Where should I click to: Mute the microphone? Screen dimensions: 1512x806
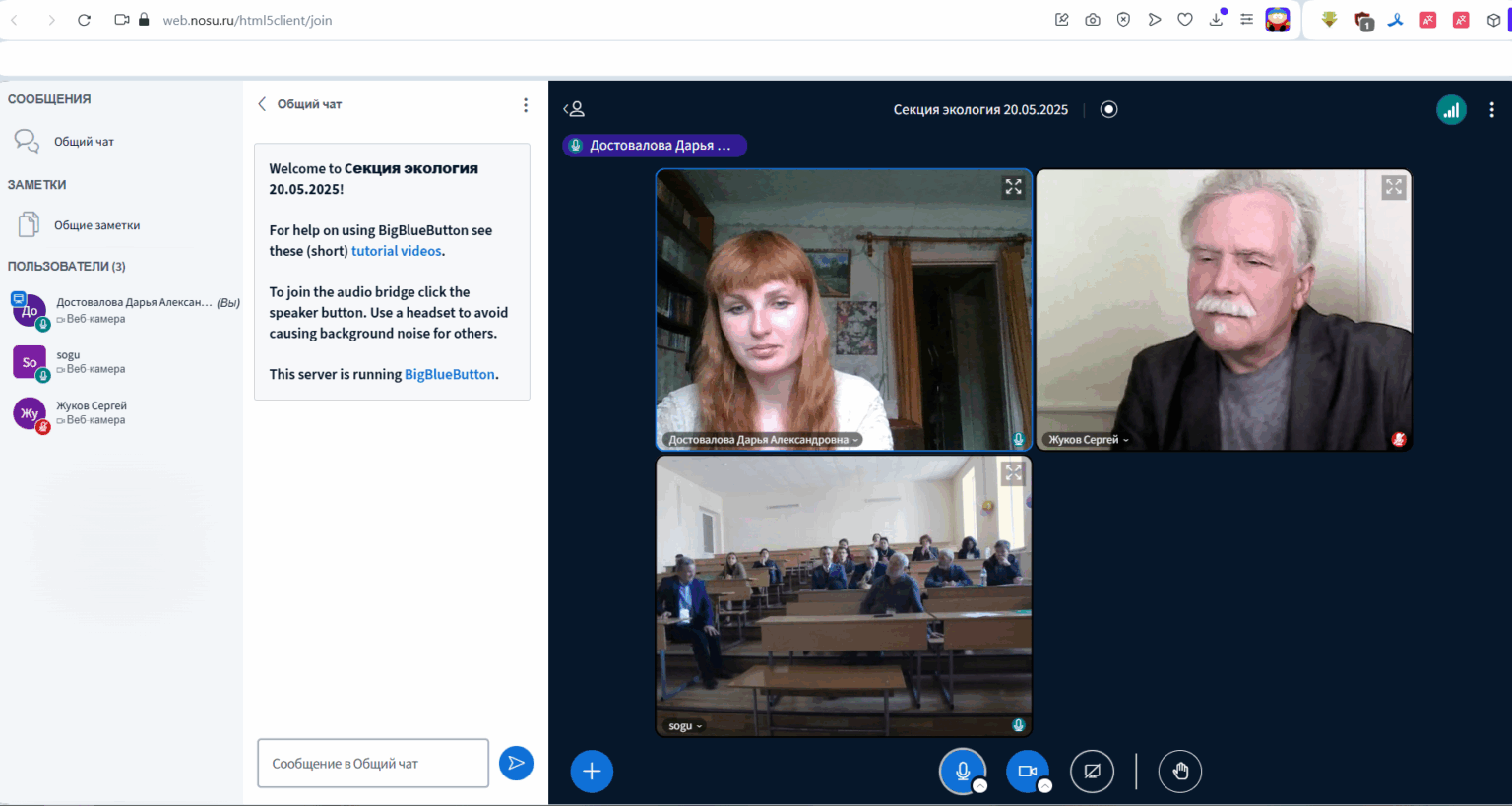[x=962, y=771]
